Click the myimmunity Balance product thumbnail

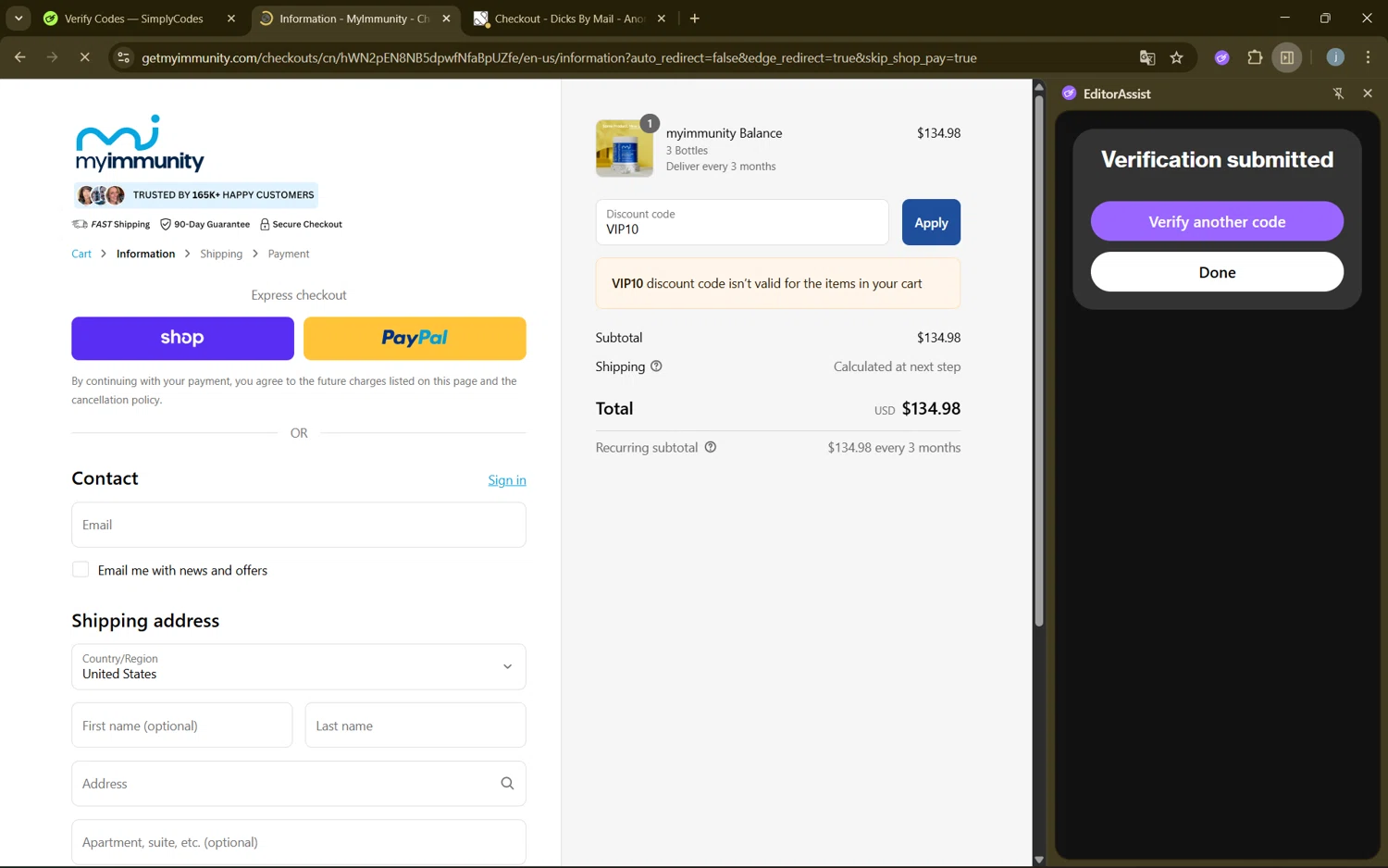click(624, 148)
